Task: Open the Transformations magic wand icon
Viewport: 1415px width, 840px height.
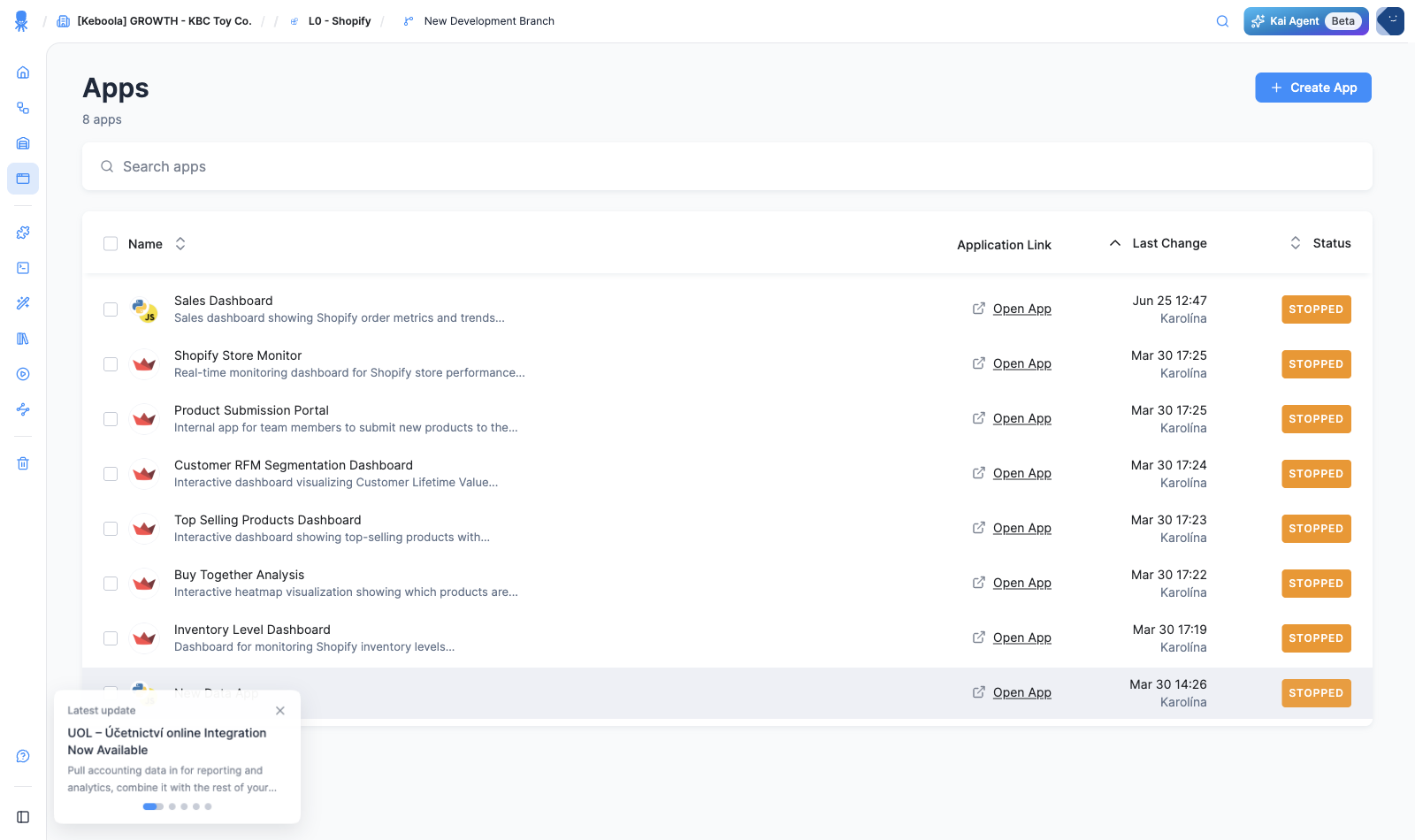Action: (23, 303)
